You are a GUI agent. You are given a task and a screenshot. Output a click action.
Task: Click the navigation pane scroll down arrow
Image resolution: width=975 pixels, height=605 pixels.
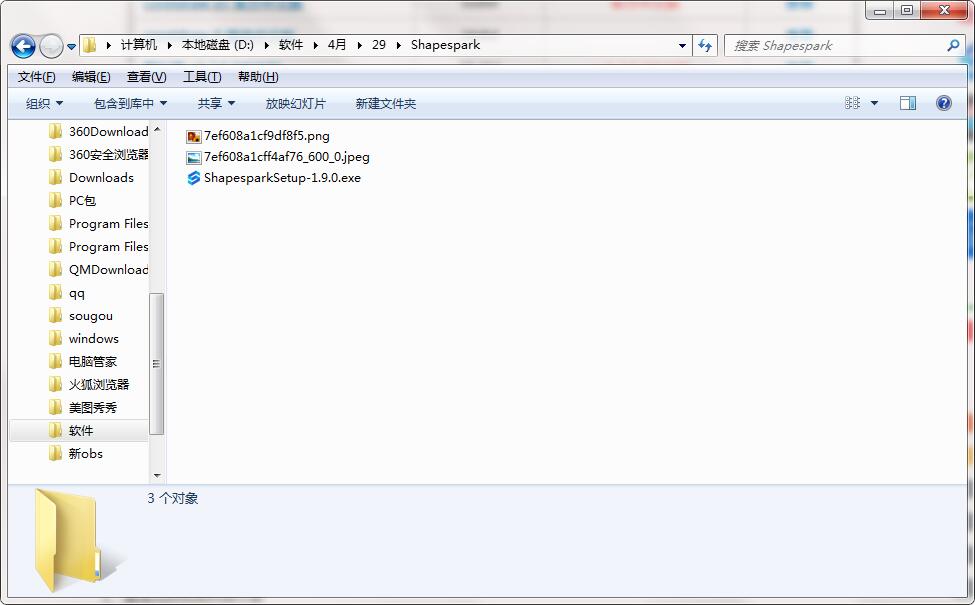tap(157, 476)
